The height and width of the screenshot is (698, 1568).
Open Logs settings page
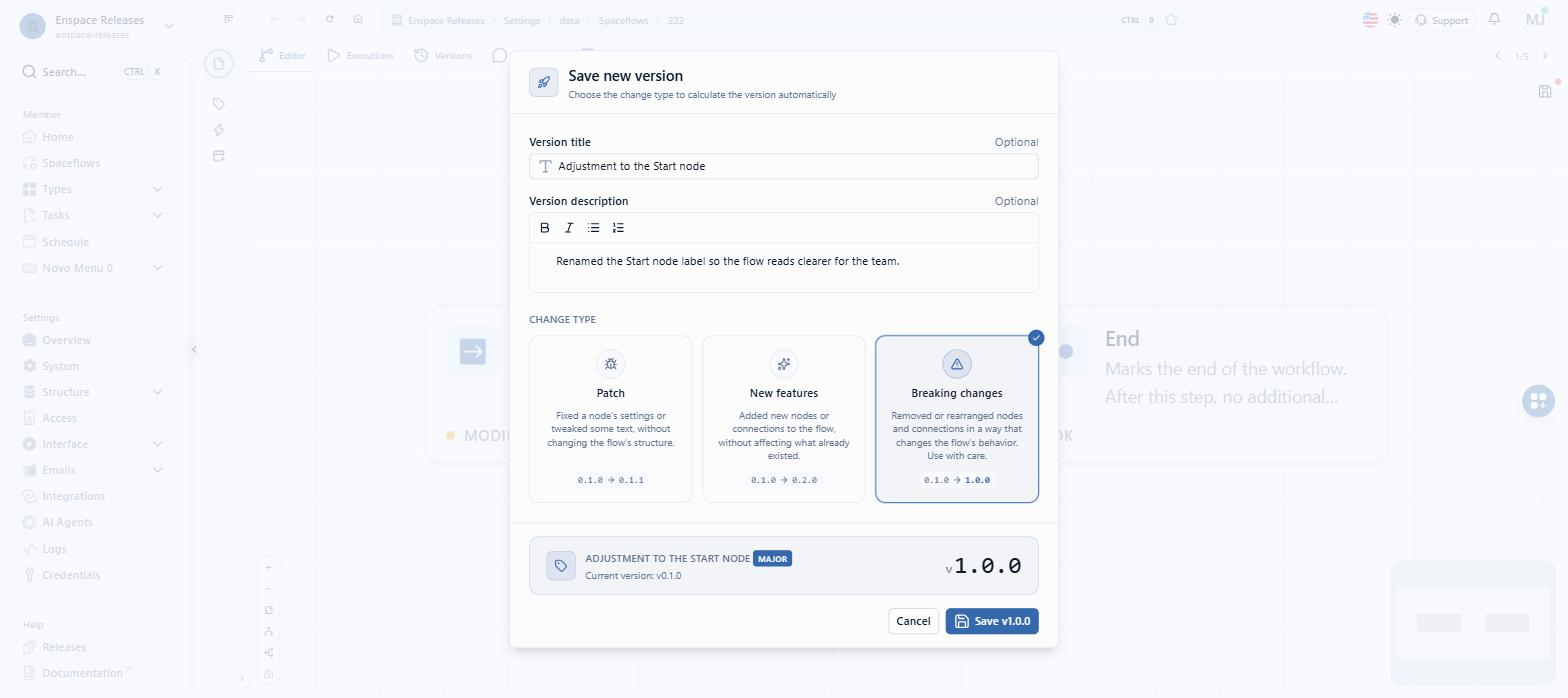pos(54,549)
